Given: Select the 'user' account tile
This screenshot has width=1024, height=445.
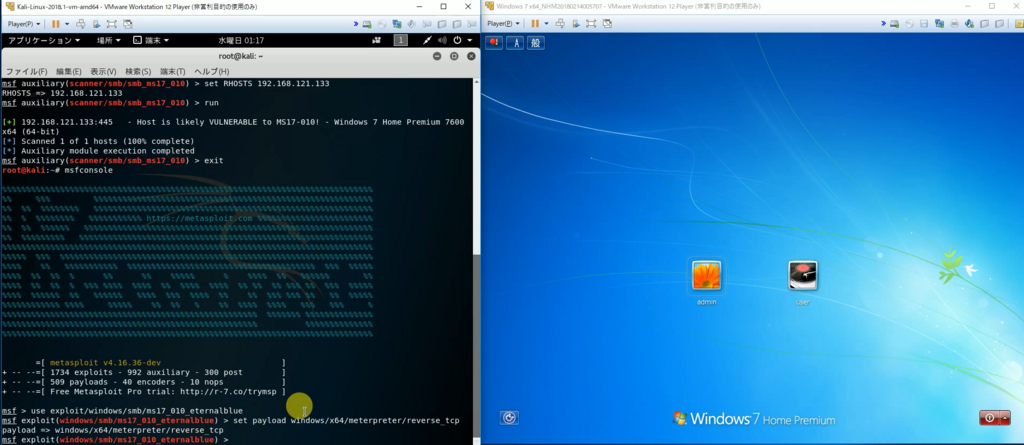Looking at the screenshot, I should [803, 282].
